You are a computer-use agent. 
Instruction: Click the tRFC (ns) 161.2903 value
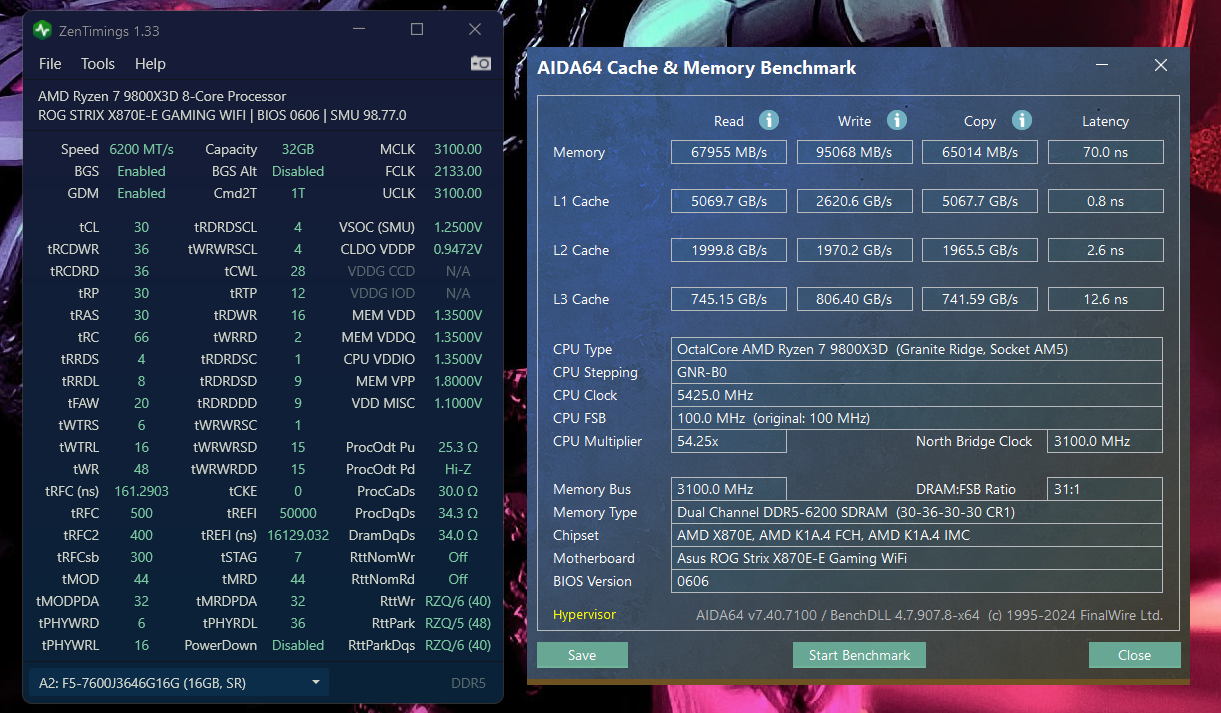click(x=141, y=491)
